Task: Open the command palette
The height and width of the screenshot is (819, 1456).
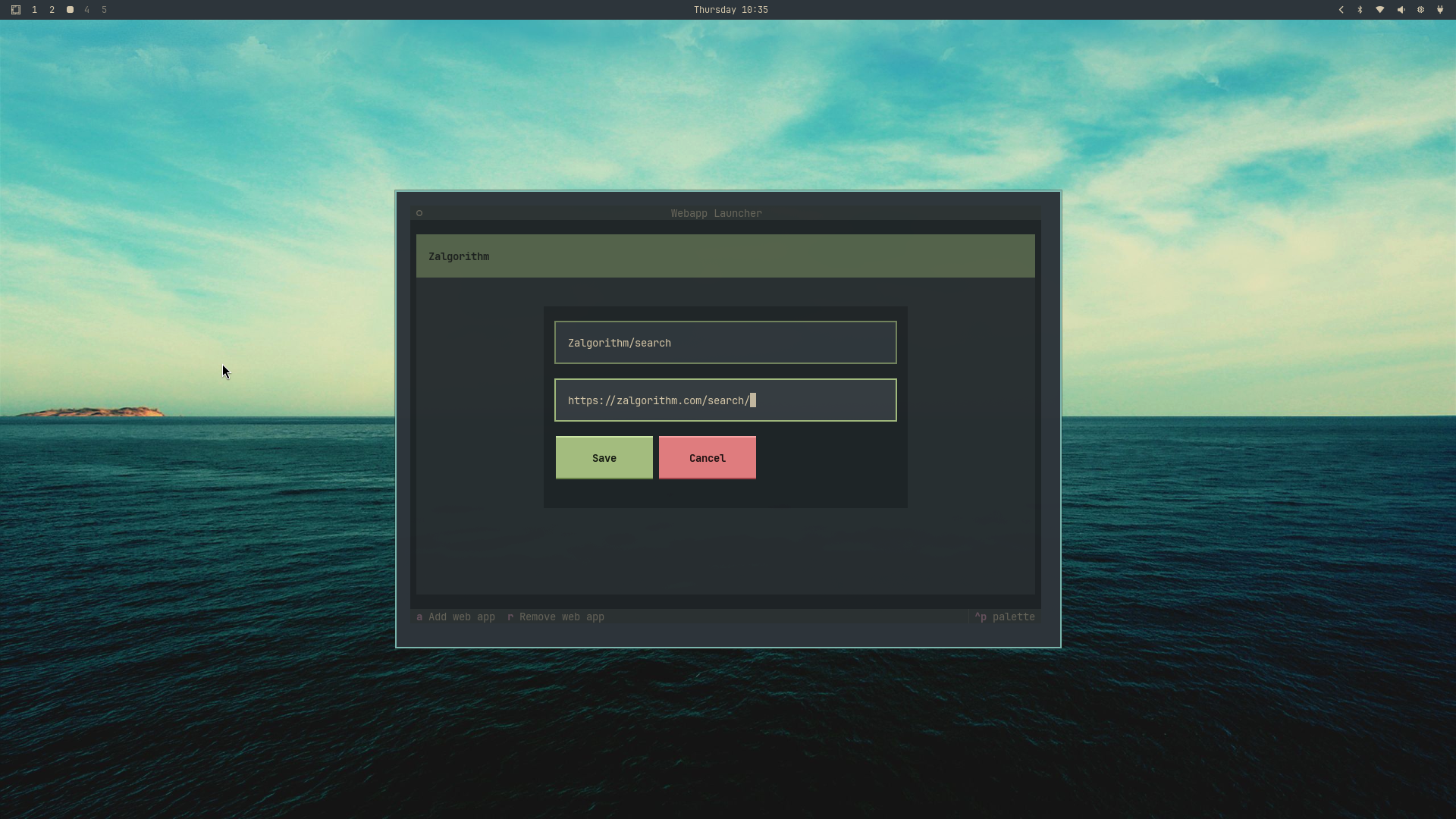Action: pos(1005,617)
